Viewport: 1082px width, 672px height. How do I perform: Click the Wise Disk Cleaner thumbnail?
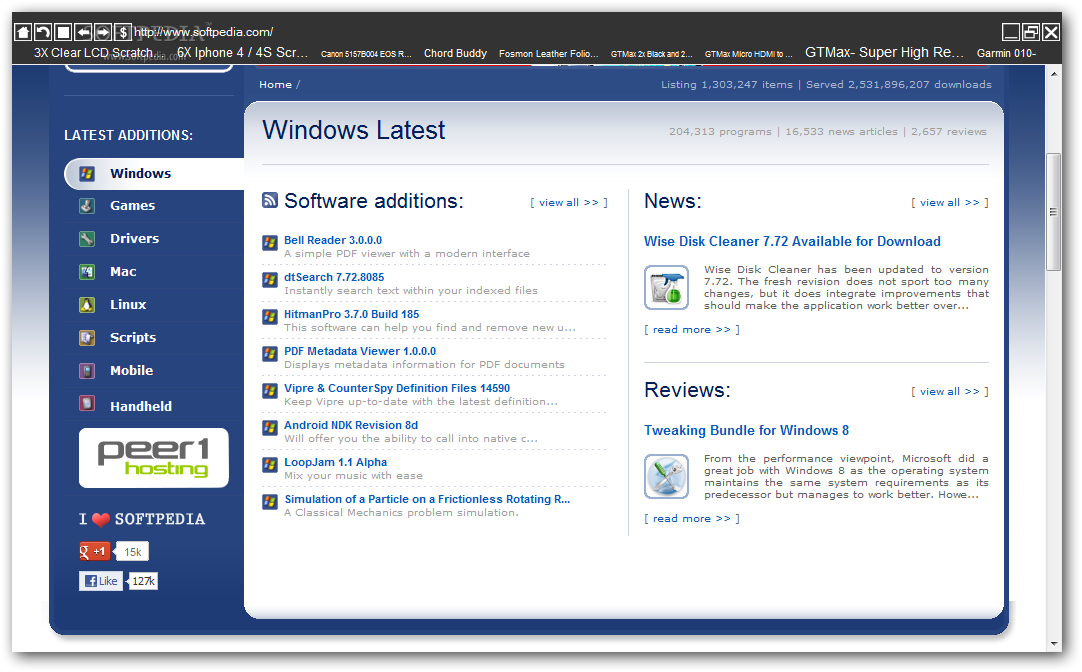click(x=667, y=288)
